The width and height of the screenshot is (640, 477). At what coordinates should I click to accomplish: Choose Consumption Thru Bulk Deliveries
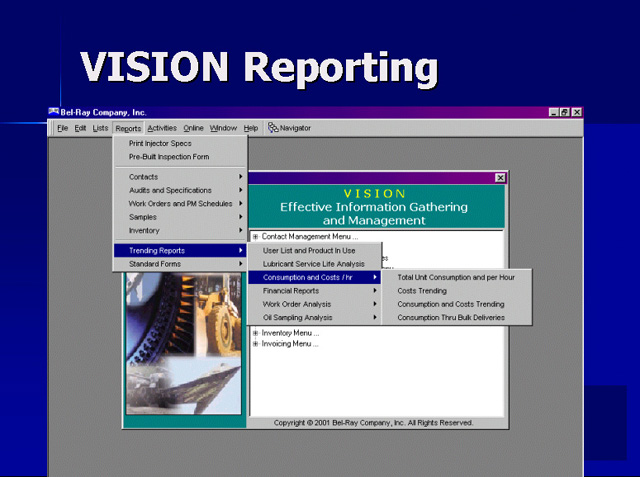(457, 317)
